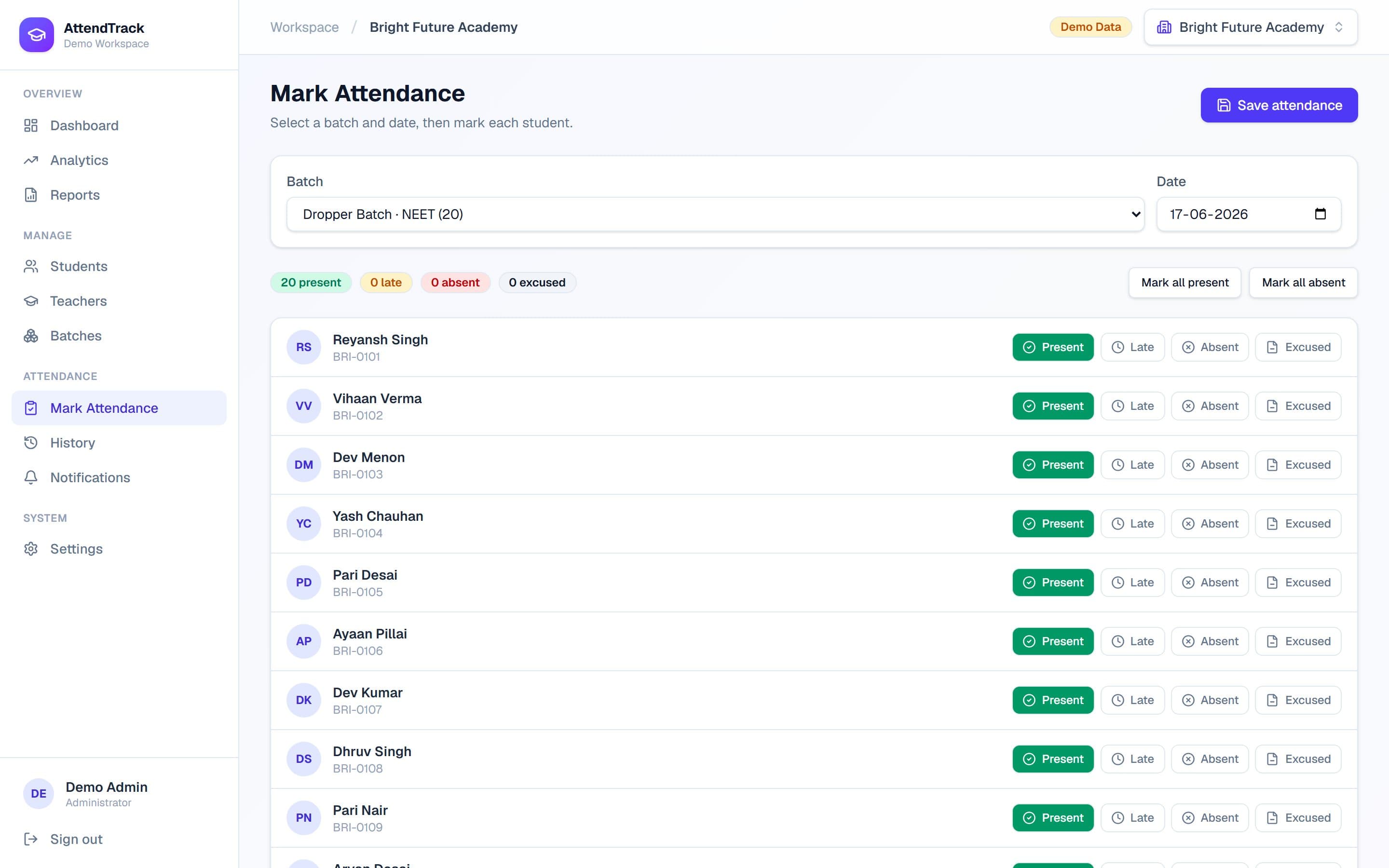Viewport: 1389px width, 868px height.
Task: Click the DM avatar for Dev Menon
Action: click(x=304, y=465)
